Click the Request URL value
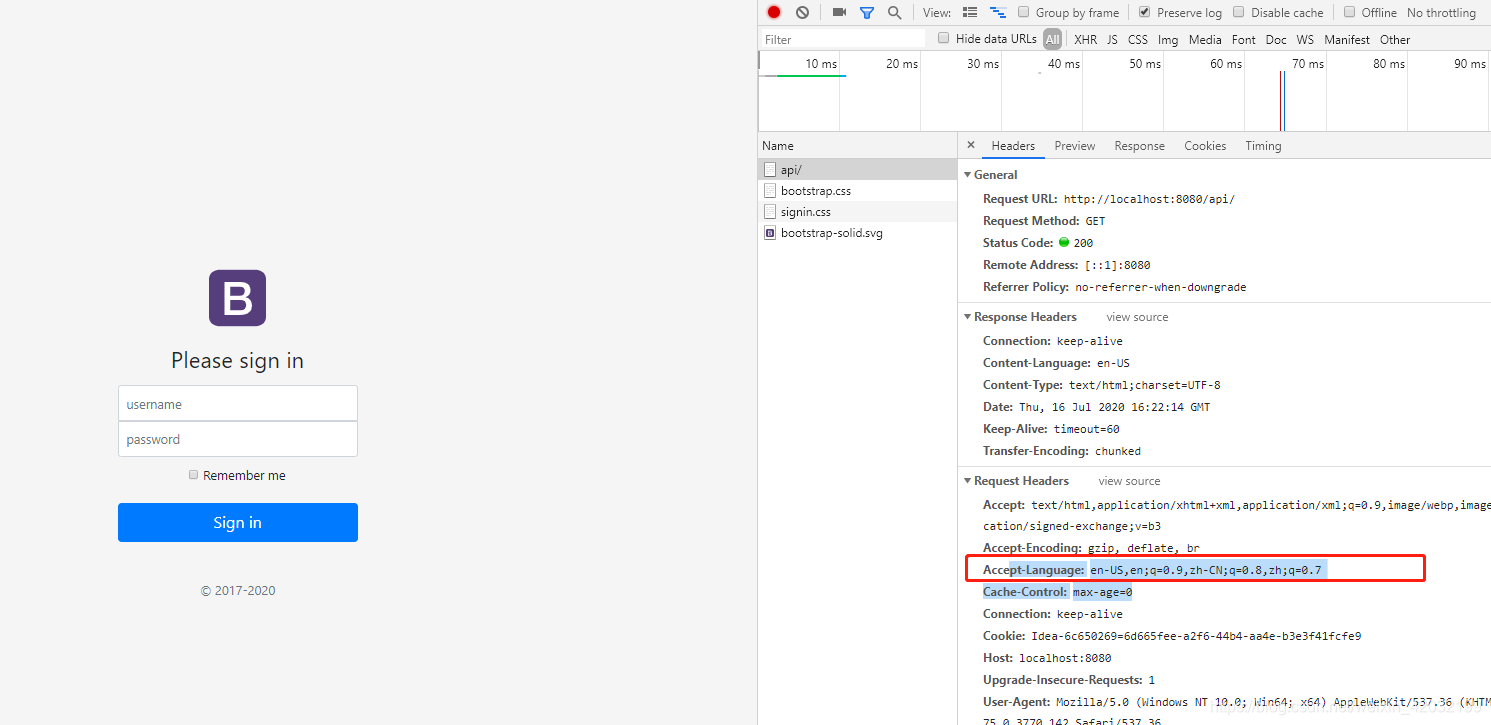The width and height of the screenshot is (1491, 725). pyautogui.click(x=1149, y=199)
